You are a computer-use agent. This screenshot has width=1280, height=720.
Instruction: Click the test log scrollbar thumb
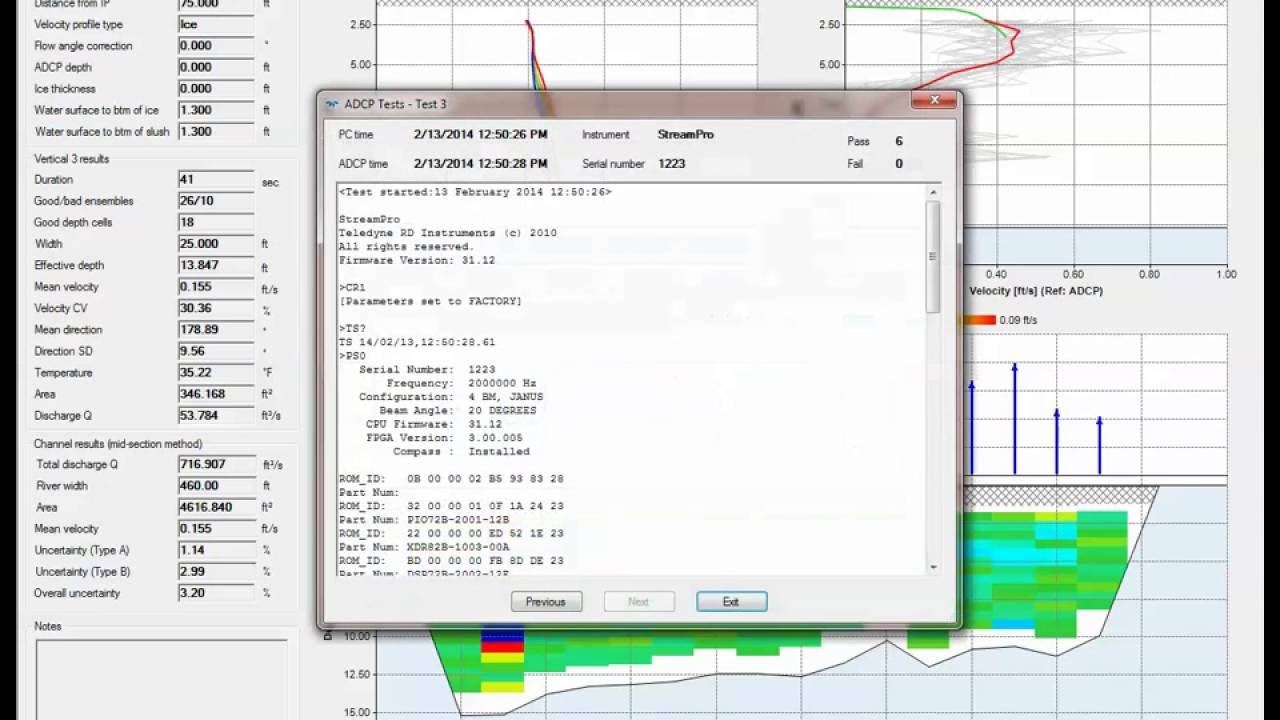pyautogui.click(x=934, y=256)
